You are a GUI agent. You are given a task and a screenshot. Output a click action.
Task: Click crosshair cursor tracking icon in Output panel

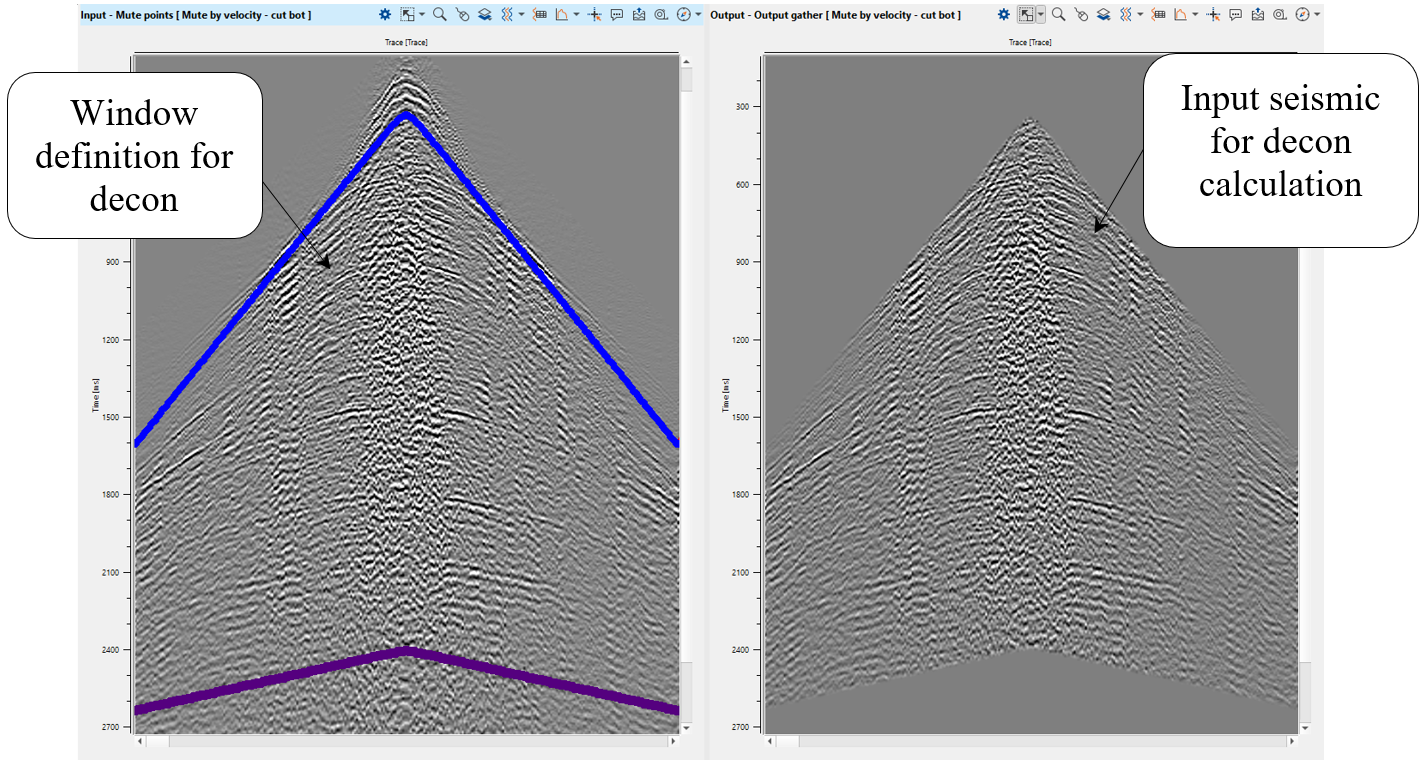1214,15
